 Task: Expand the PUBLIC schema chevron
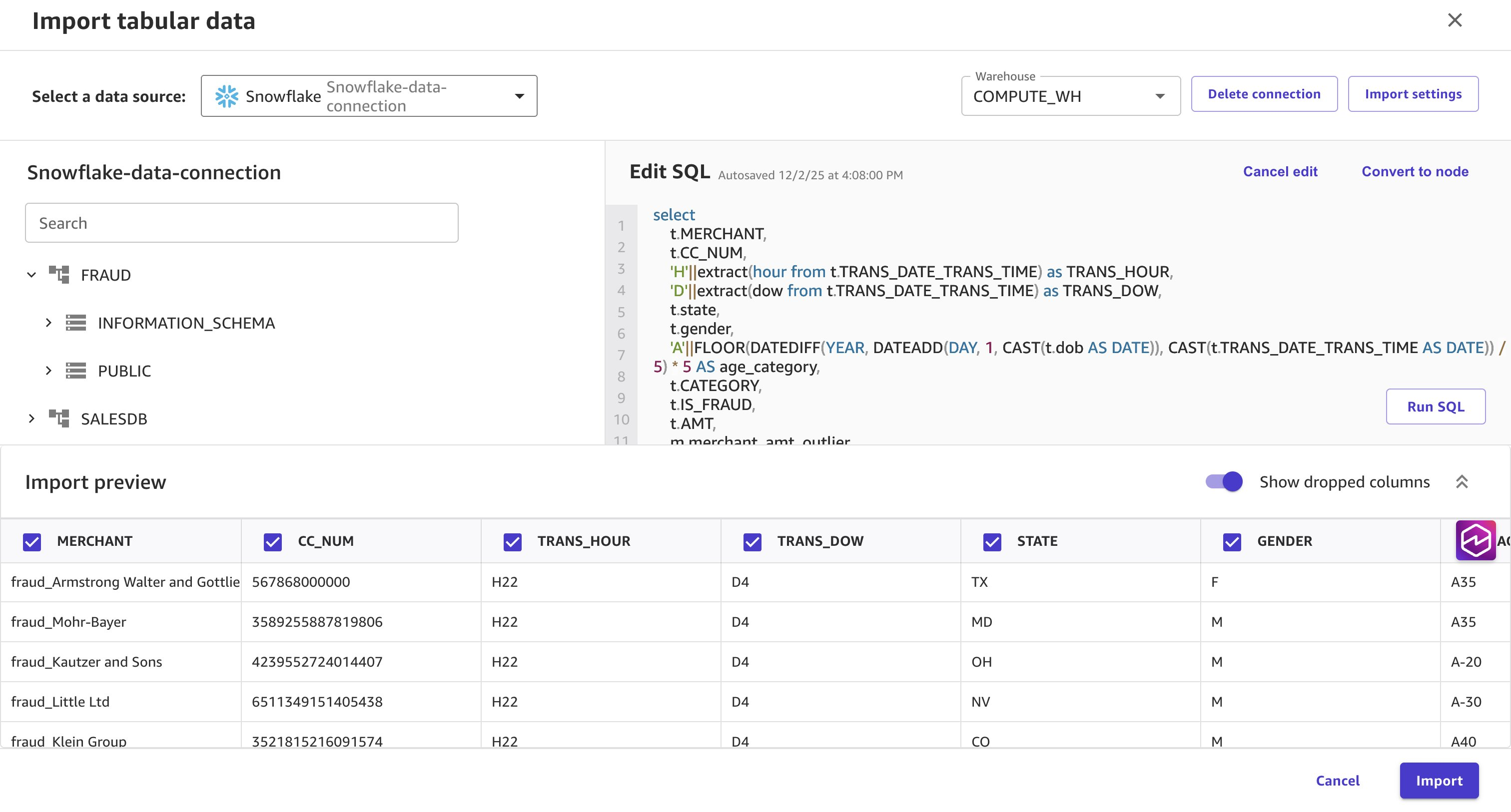[48, 371]
